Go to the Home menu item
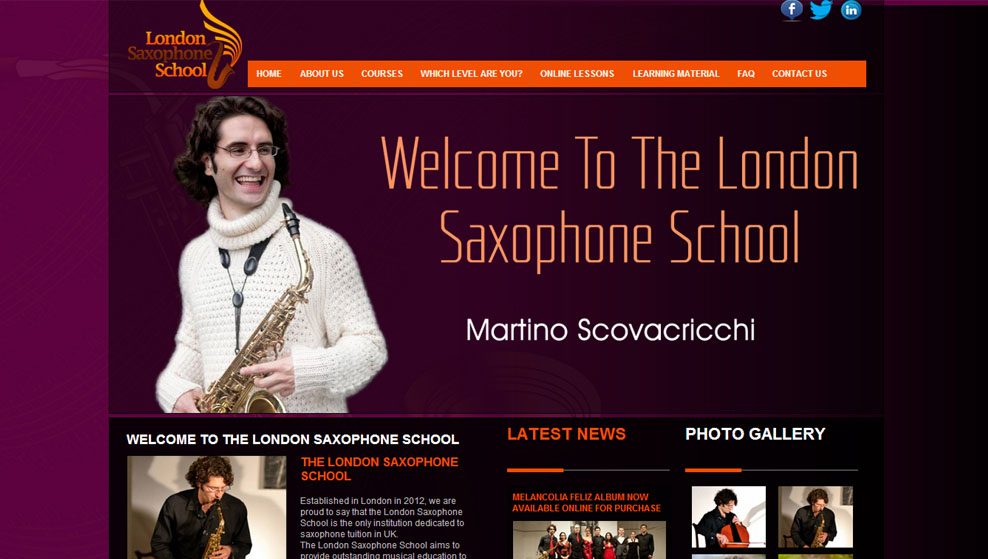The height and width of the screenshot is (559, 988). 269,74
